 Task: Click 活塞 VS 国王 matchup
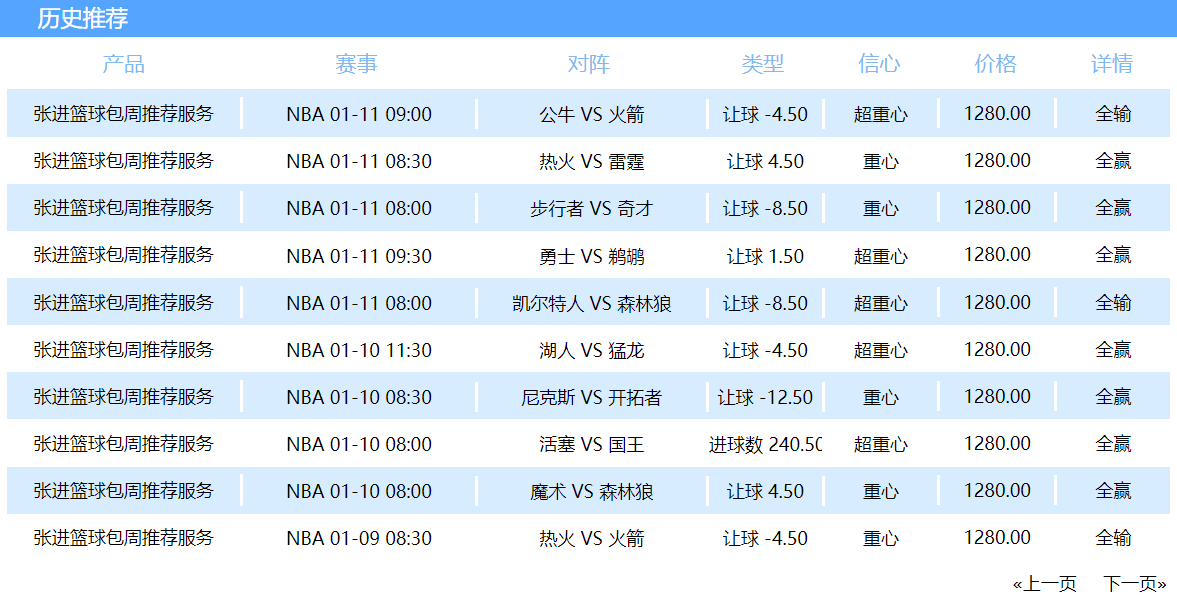pyautogui.click(x=592, y=444)
